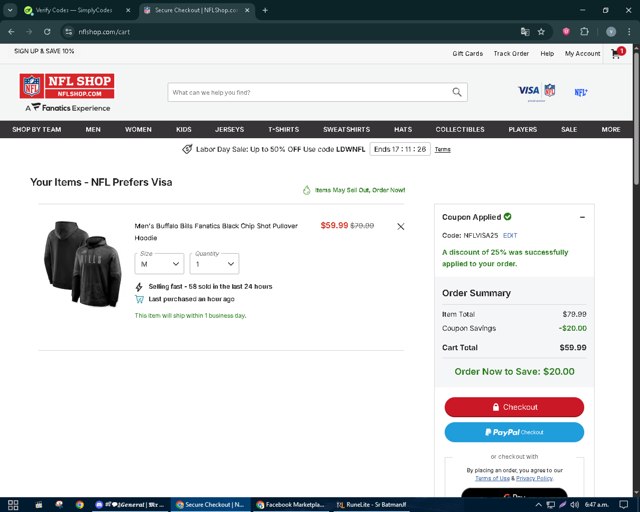
Task: Click SIGN UP & SAVE 10%
Action: (x=44, y=51)
